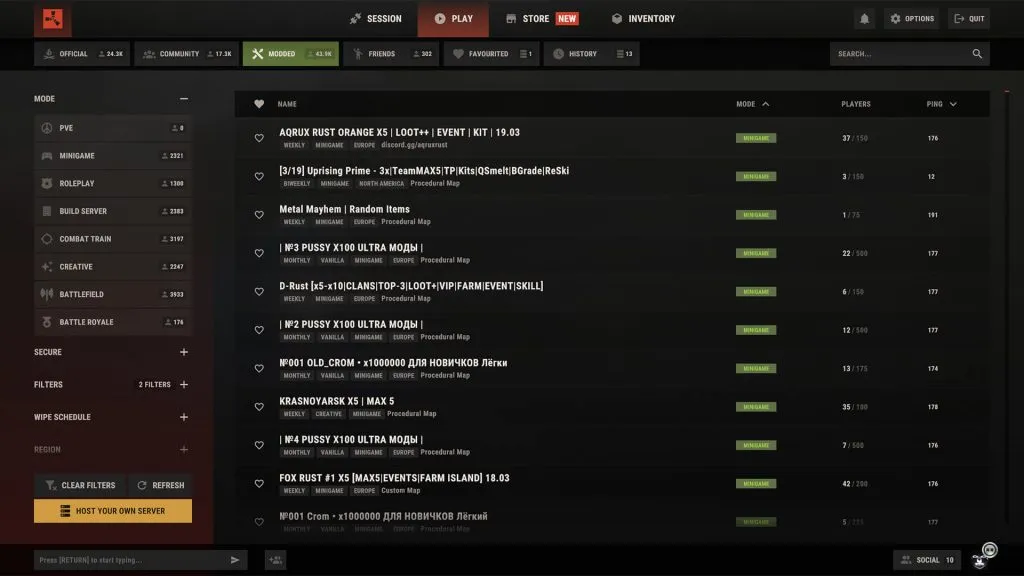
Task: Click the 42 / 200 player count
Action: point(855,484)
